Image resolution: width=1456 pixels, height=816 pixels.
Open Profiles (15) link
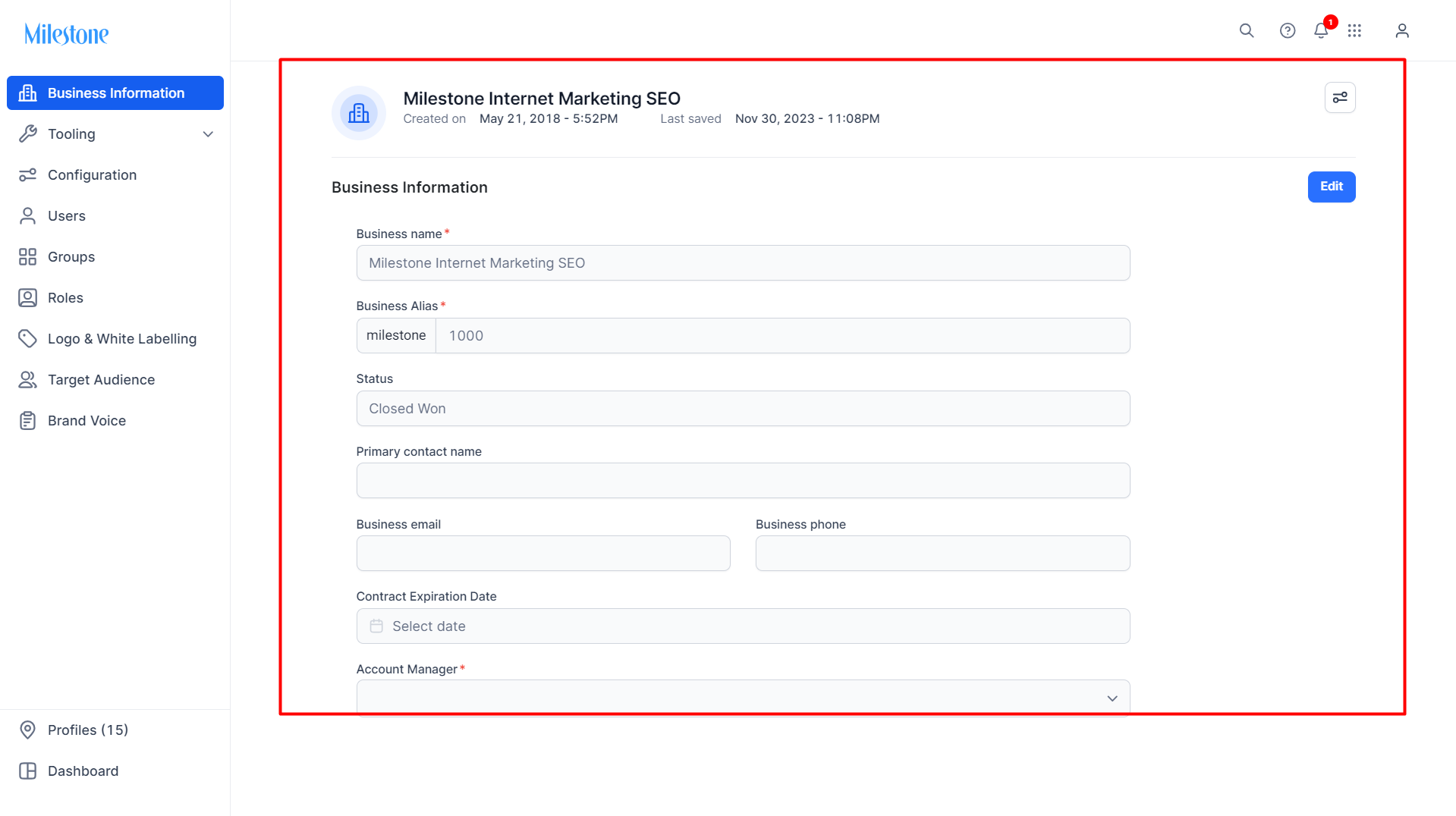(x=115, y=730)
